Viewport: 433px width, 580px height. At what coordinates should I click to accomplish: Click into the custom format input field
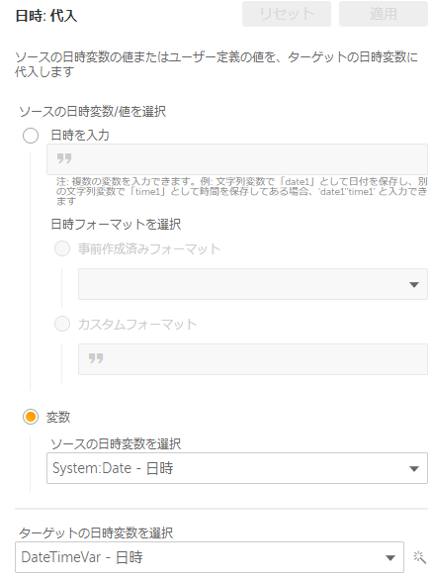(x=253, y=359)
